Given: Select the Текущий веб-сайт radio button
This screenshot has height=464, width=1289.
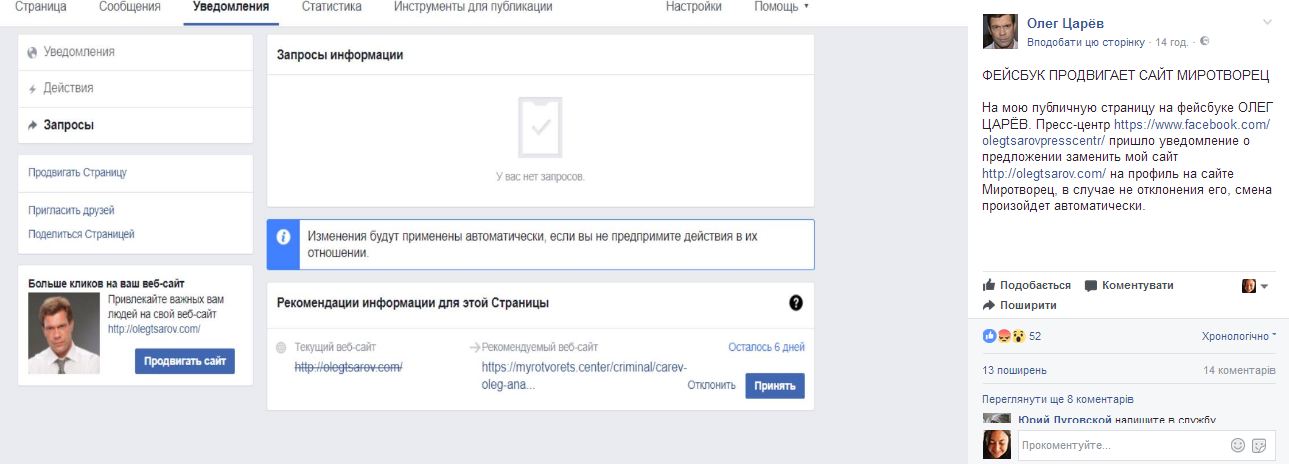Looking at the screenshot, I should 281,347.
